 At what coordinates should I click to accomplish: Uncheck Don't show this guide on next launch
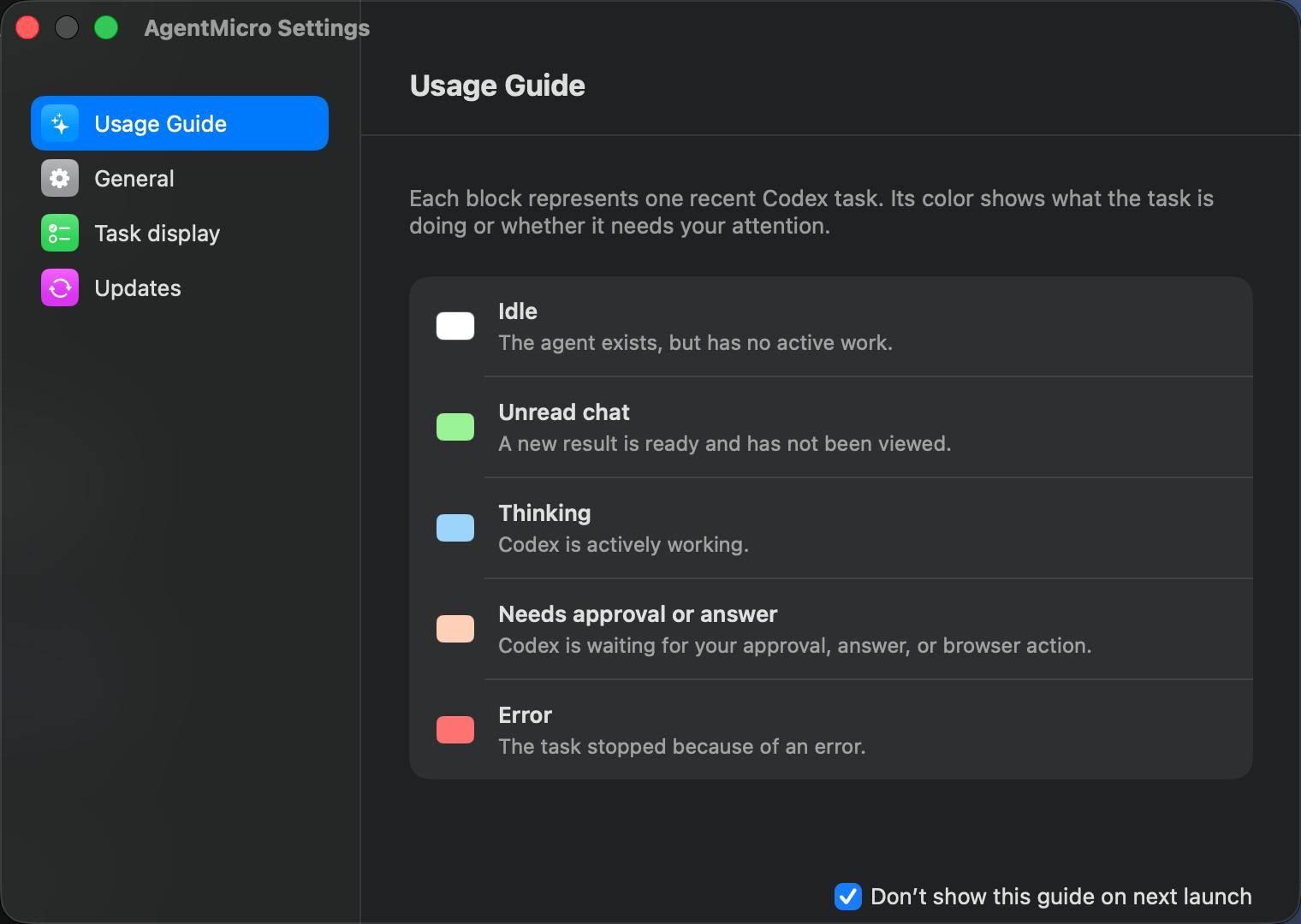tap(848, 896)
